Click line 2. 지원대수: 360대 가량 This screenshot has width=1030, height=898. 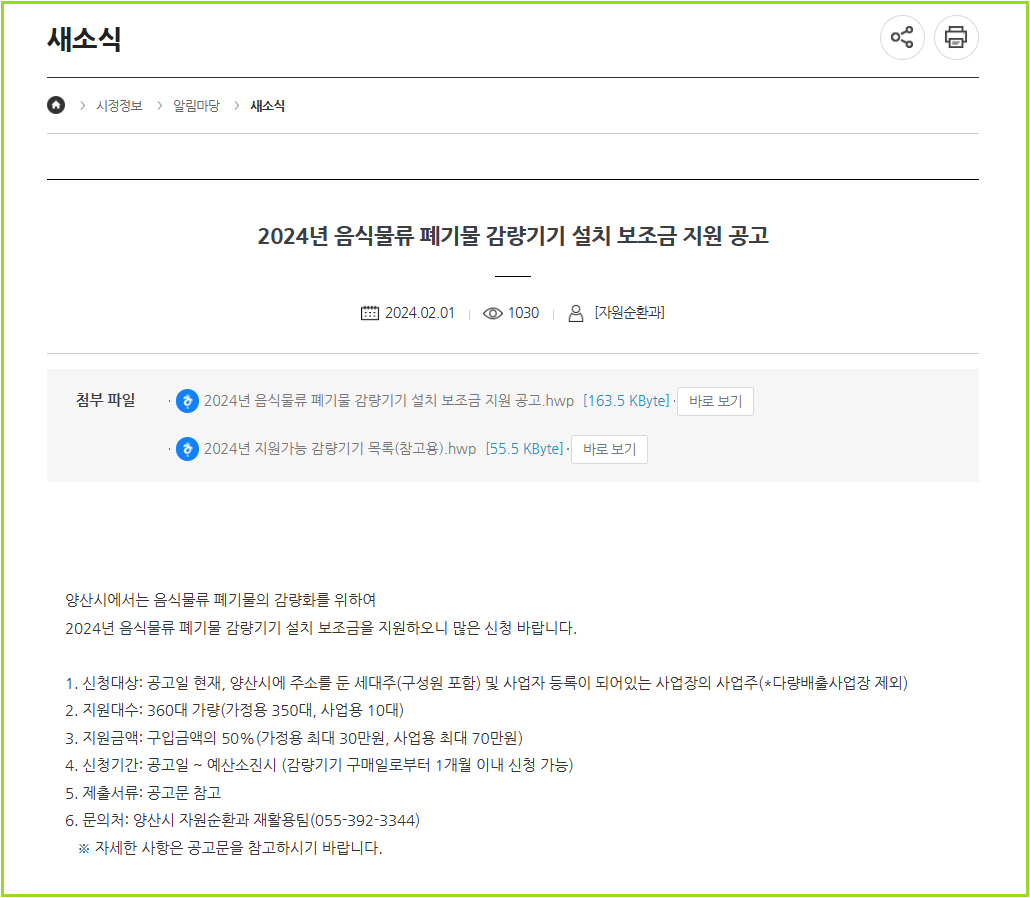point(235,711)
